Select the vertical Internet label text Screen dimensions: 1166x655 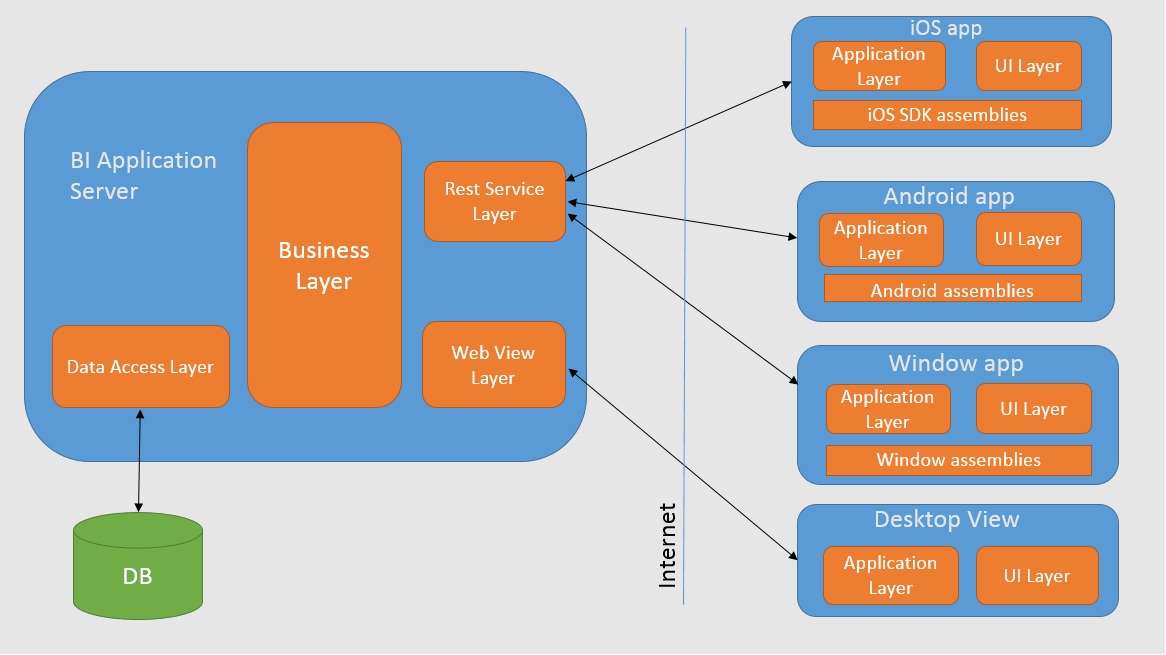[667, 545]
